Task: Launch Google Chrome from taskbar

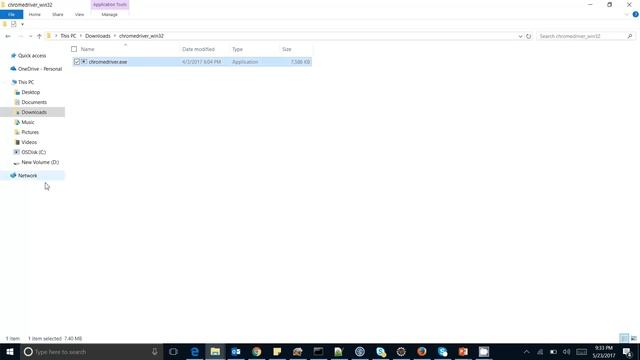Action: coord(256,351)
